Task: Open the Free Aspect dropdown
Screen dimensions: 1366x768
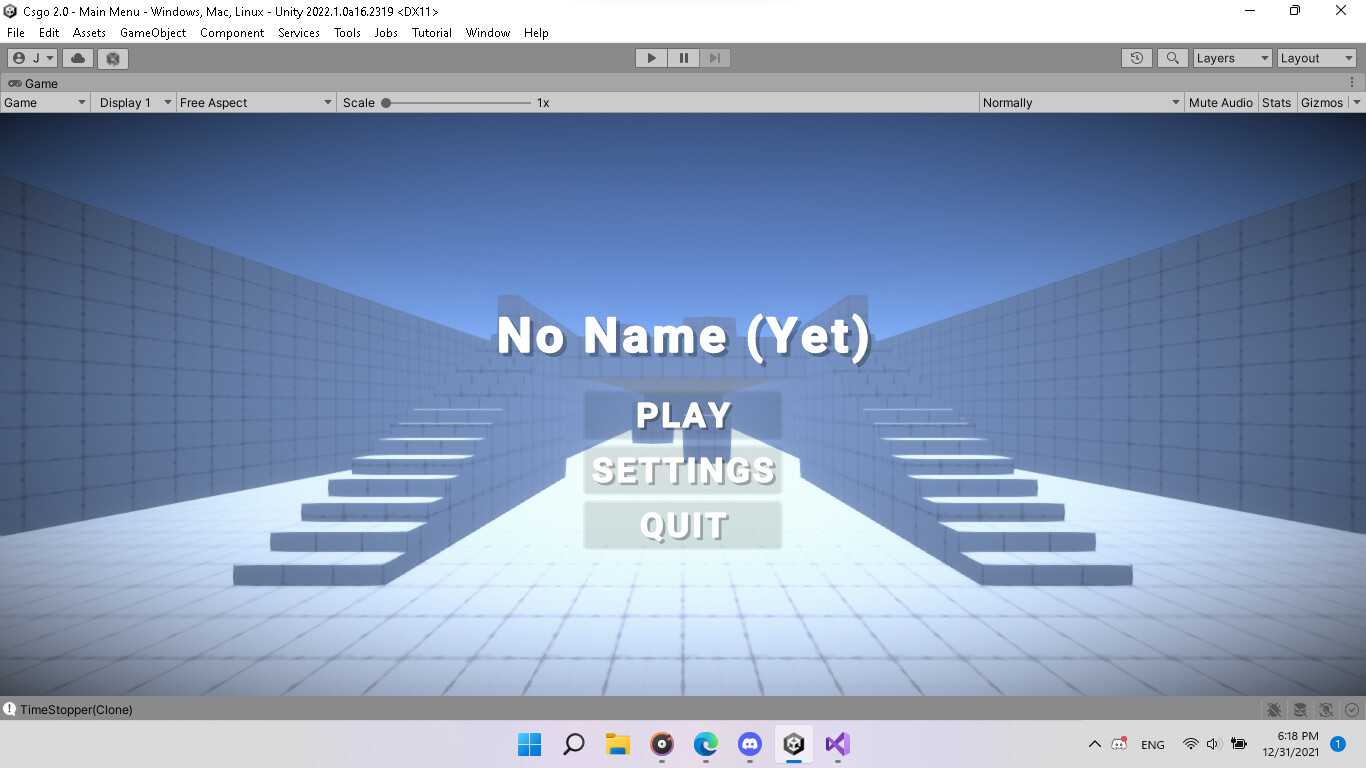Action: click(255, 102)
